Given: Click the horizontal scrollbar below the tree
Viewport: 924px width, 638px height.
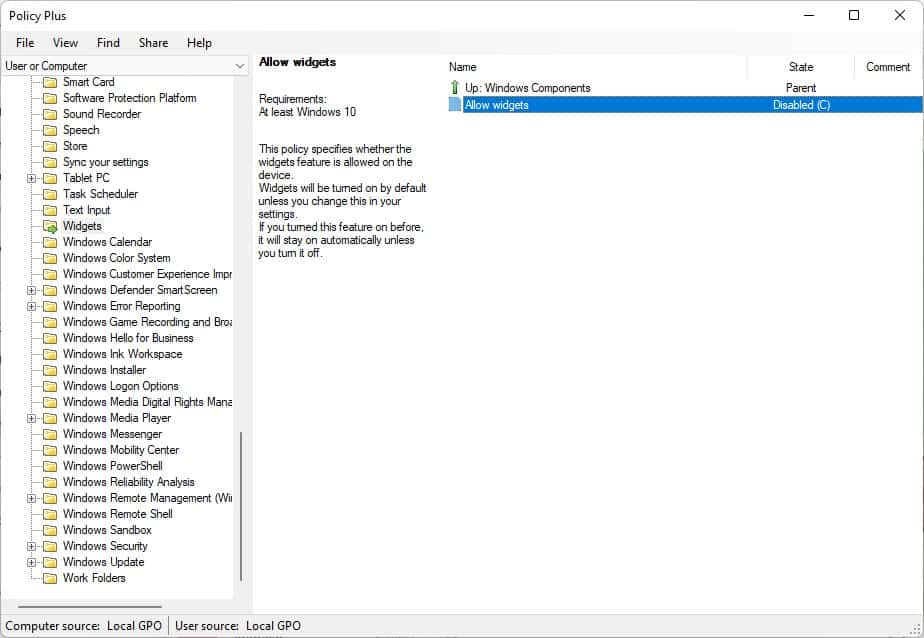Looking at the screenshot, I should (90, 606).
